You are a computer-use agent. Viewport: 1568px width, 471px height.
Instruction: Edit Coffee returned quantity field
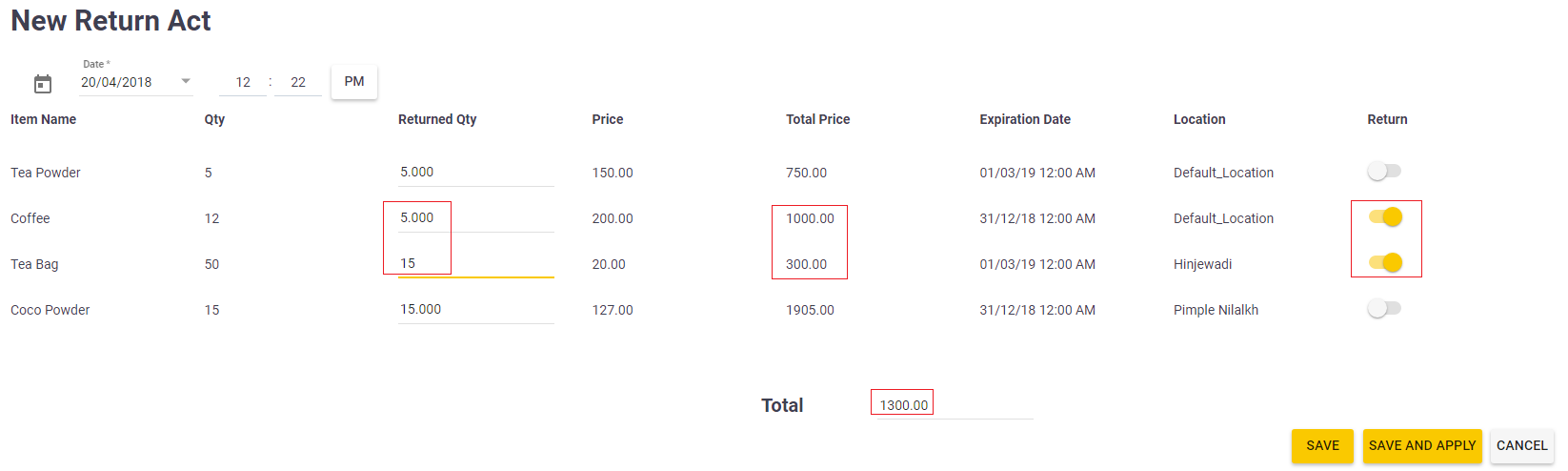[x=476, y=218]
